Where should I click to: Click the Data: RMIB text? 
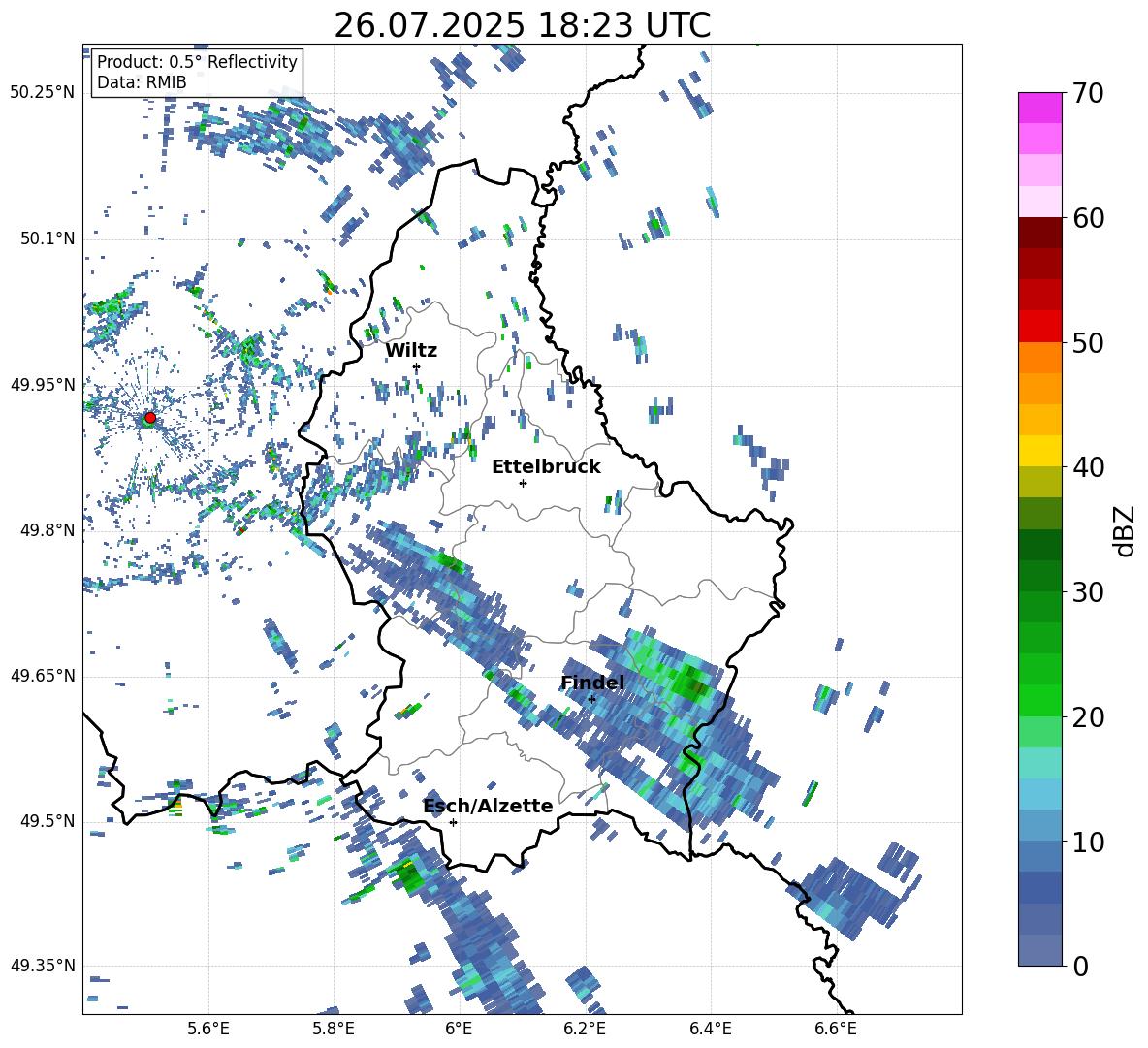[142, 82]
